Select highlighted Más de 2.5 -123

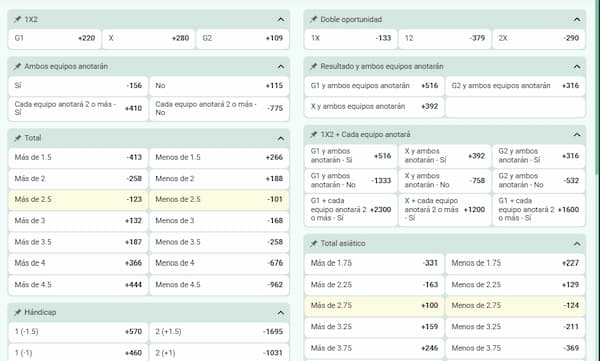(x=78, y=199)
